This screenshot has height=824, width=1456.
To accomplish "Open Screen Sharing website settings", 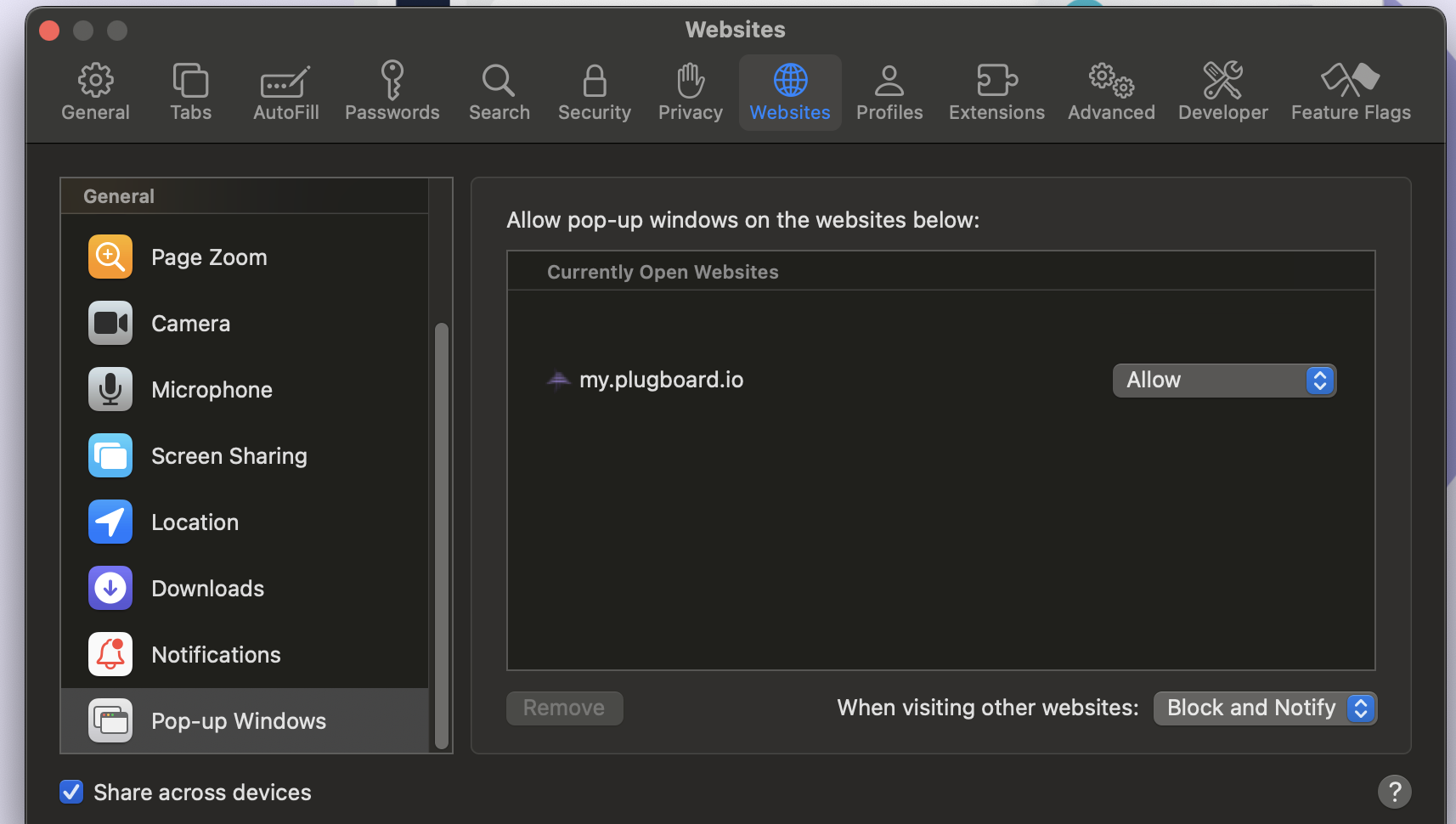I will [x=229, y=455].
